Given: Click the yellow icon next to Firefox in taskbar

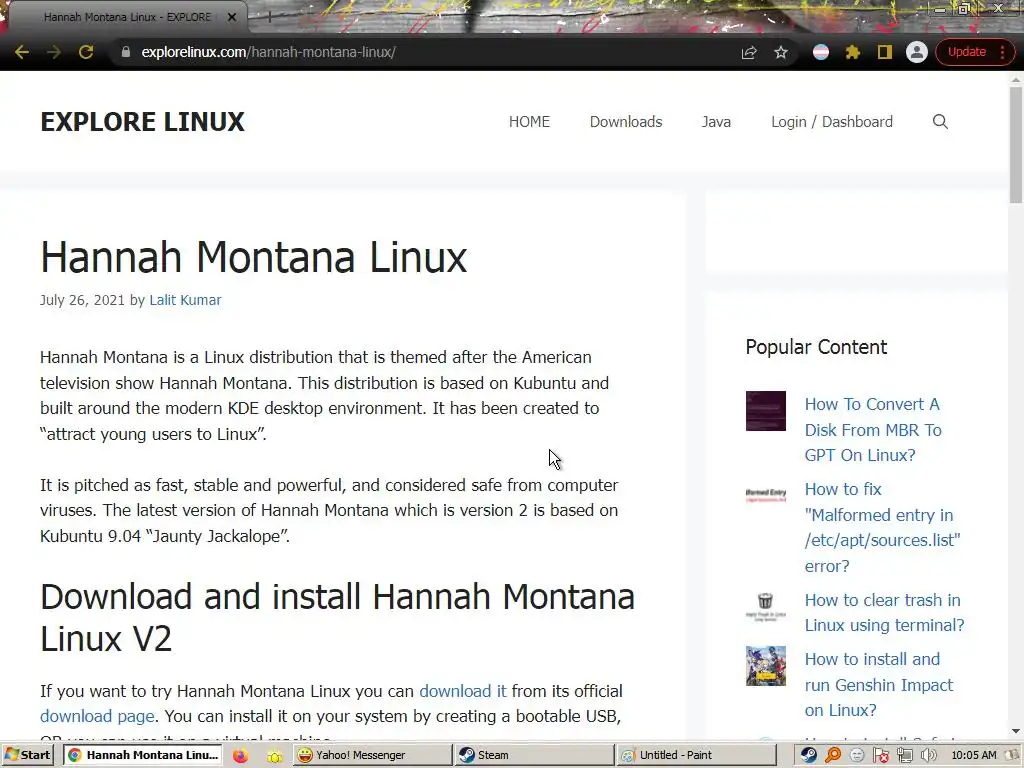Looking at the screenshot, I should click(x=274, y=756).
